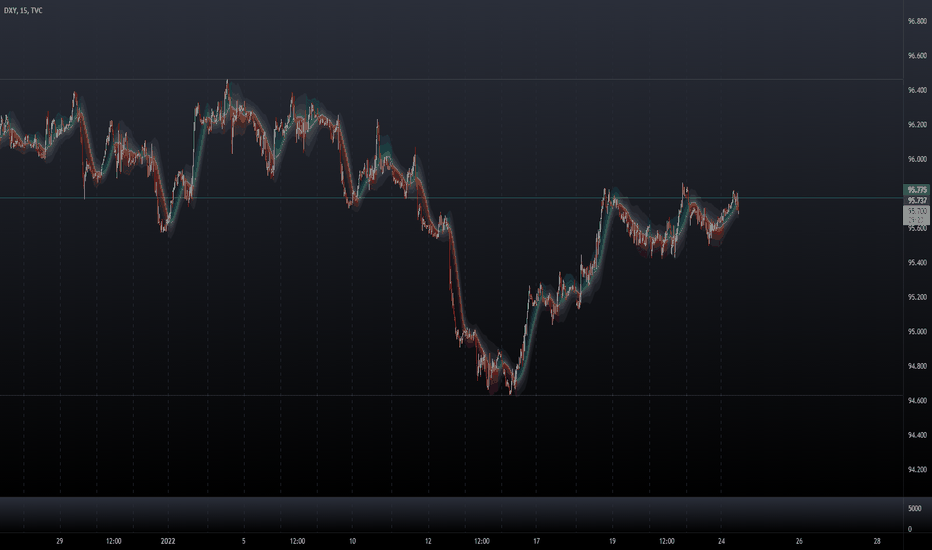Select the upper horizontal line near 96.46
This screenshot has width=932, height=550.
452,79
